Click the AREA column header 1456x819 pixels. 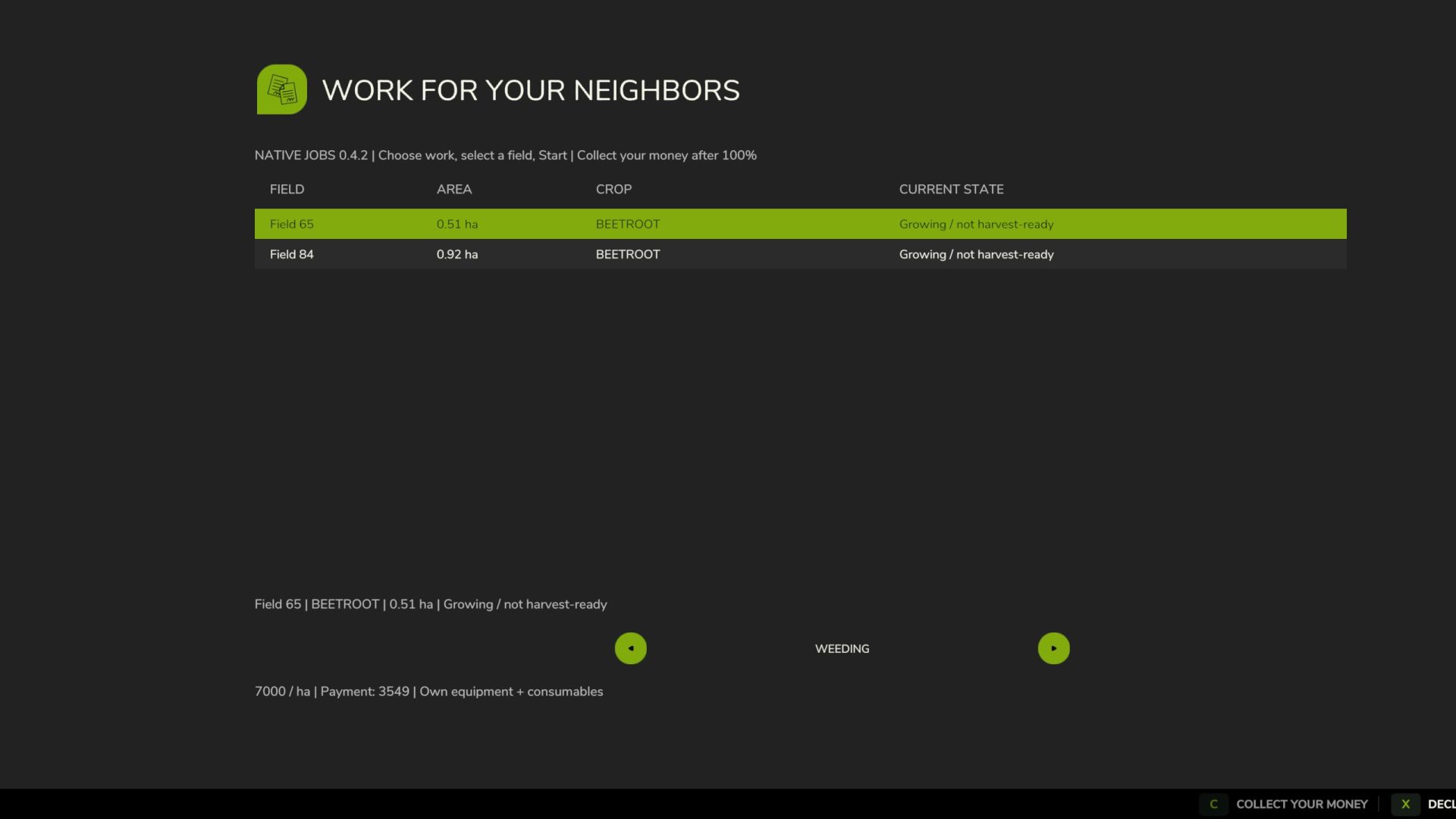point(454,190)
